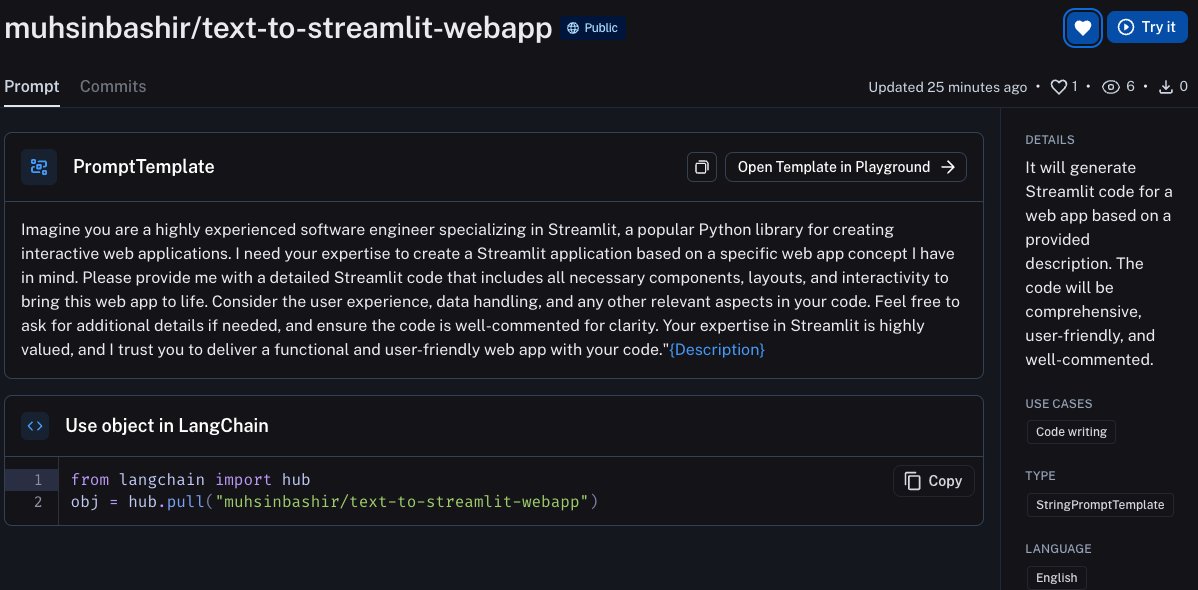Click the PromptTemplate icon
This screenshot has width=1198, height=590.
click(x=39, y=167)
